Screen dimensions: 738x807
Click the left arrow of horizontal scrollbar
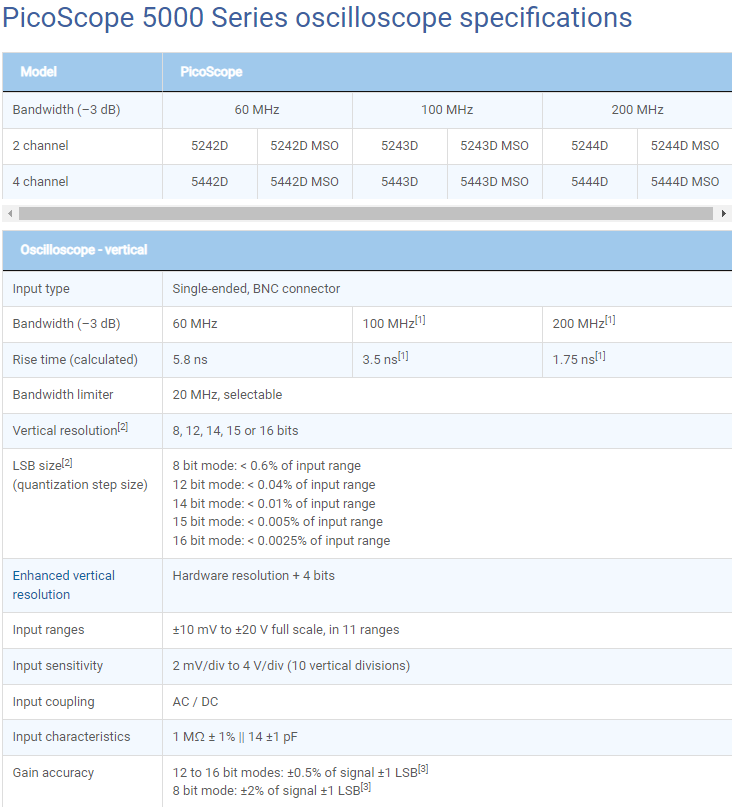[10, 213]
